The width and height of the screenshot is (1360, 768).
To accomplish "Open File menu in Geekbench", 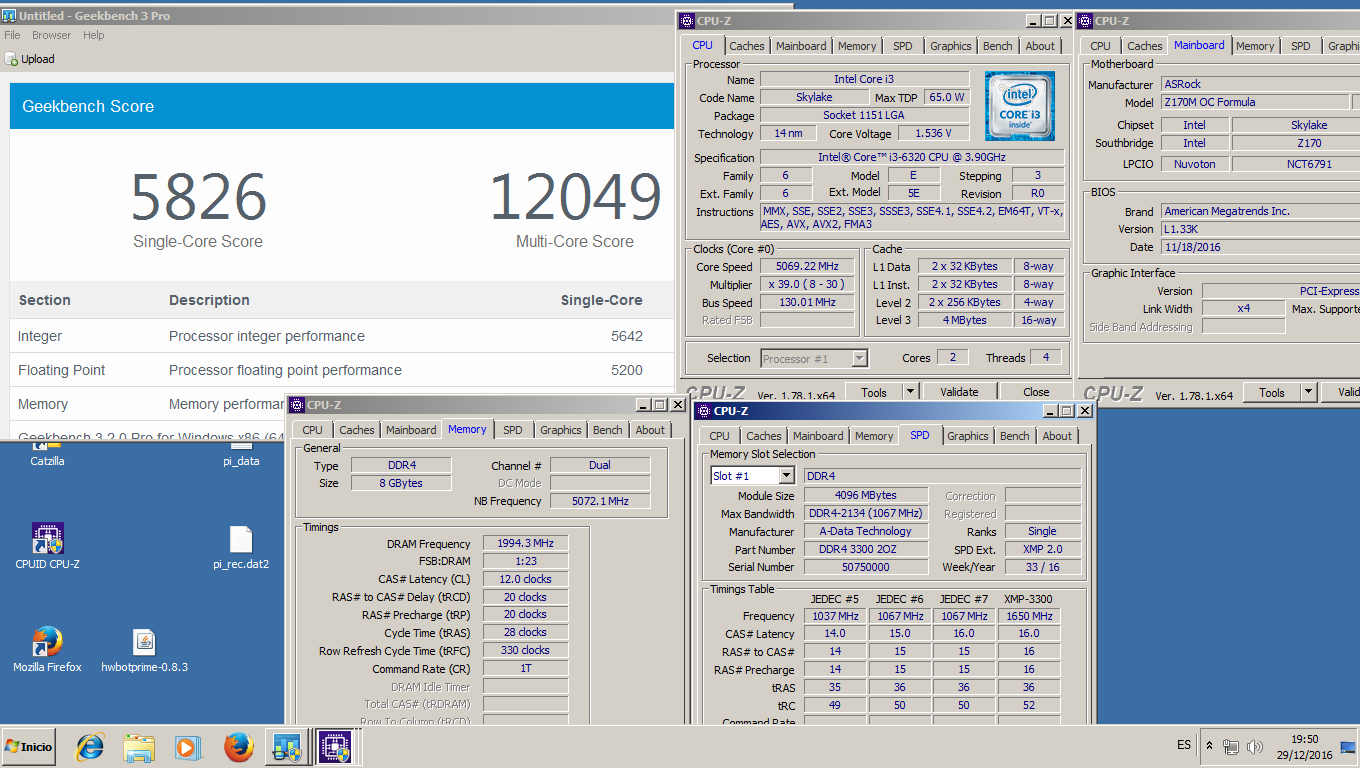I will tap(12, 35).
